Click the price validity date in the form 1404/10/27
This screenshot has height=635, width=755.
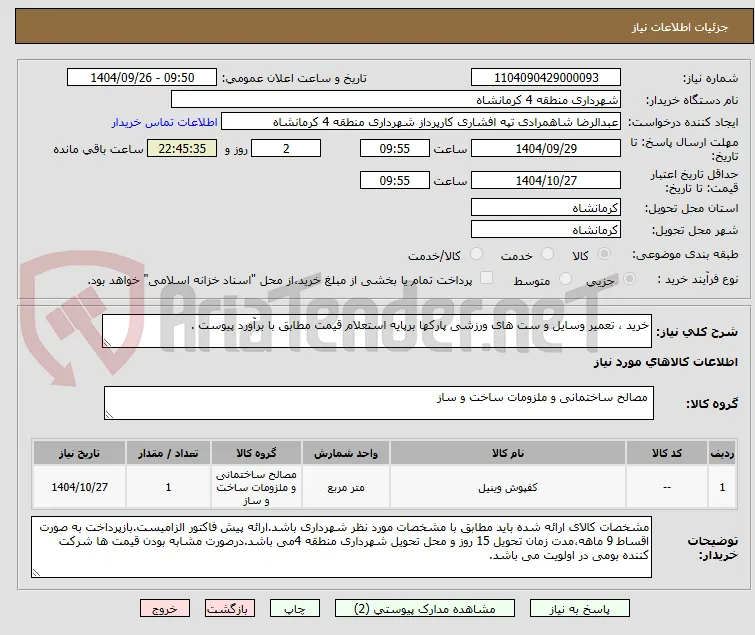pyautogui.click(x=546, y=181)
